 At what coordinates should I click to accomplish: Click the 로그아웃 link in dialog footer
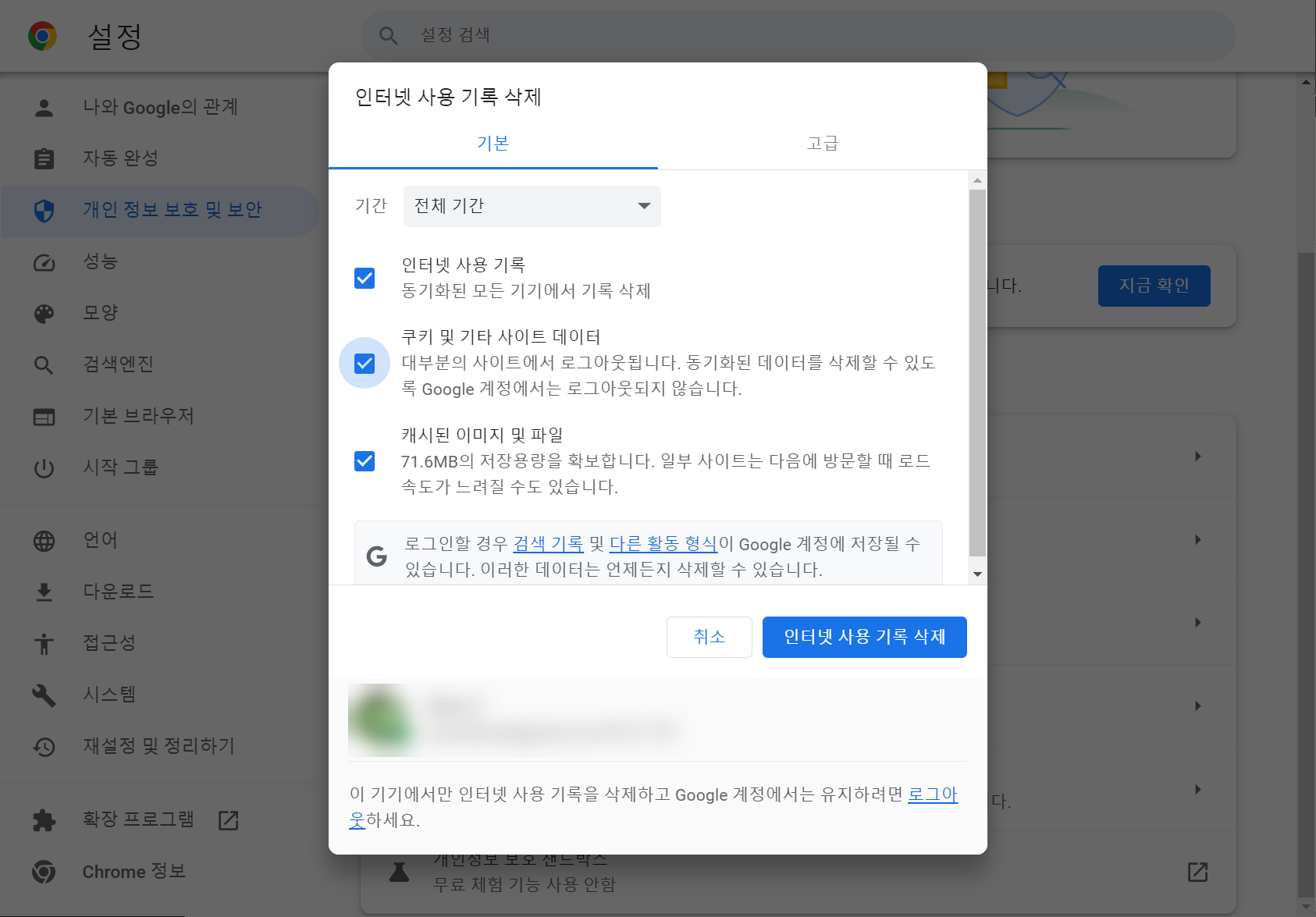click(933, 794)
